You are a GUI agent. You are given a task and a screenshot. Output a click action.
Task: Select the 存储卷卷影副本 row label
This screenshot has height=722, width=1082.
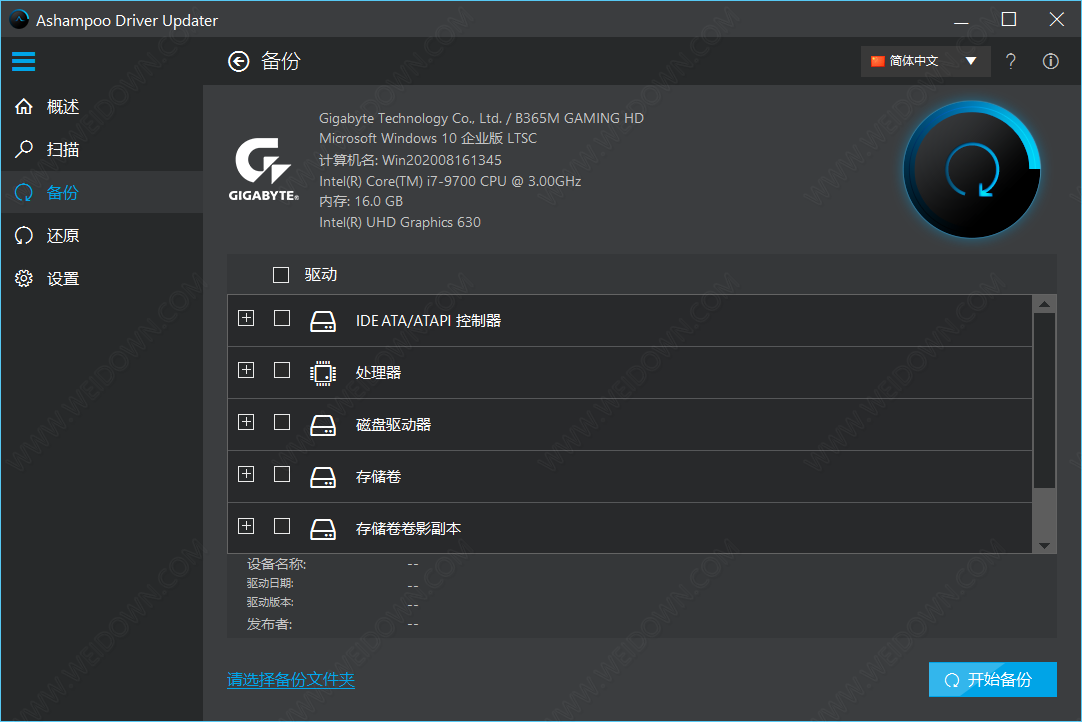(x=408, y=529)
